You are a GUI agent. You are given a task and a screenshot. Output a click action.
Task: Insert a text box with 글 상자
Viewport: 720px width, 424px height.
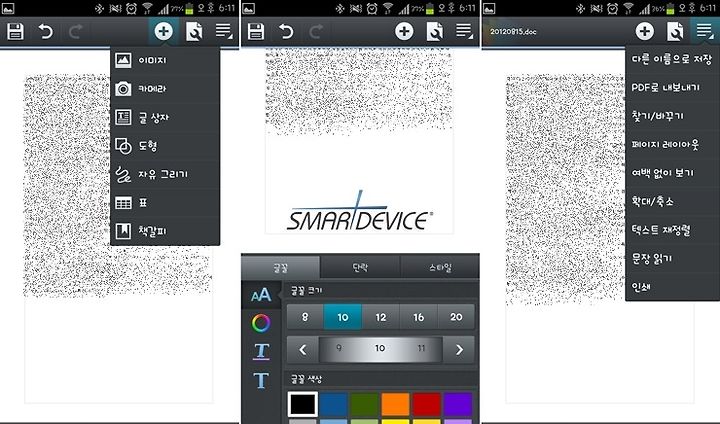click(x=165, y=118)
